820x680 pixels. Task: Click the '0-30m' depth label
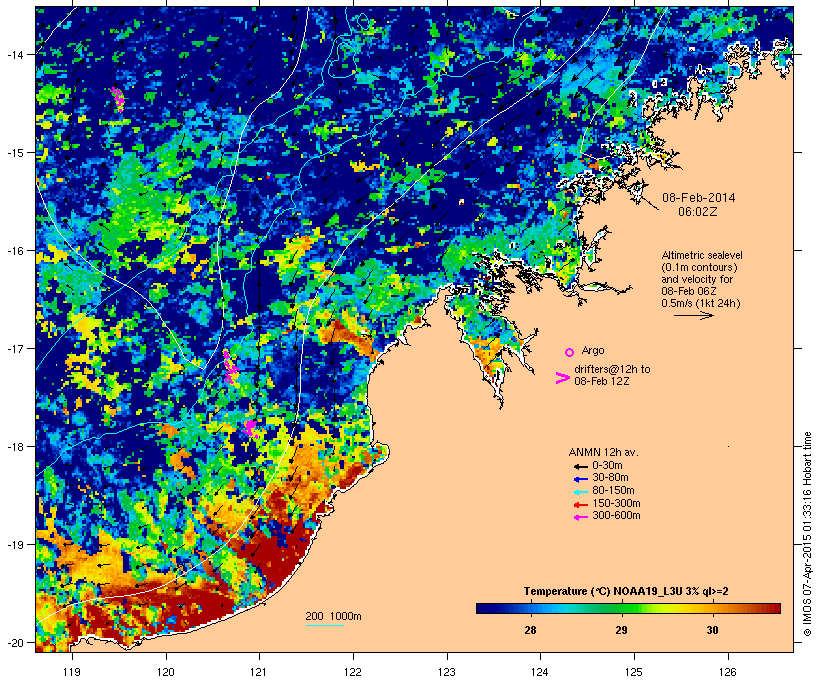[607, 466]
